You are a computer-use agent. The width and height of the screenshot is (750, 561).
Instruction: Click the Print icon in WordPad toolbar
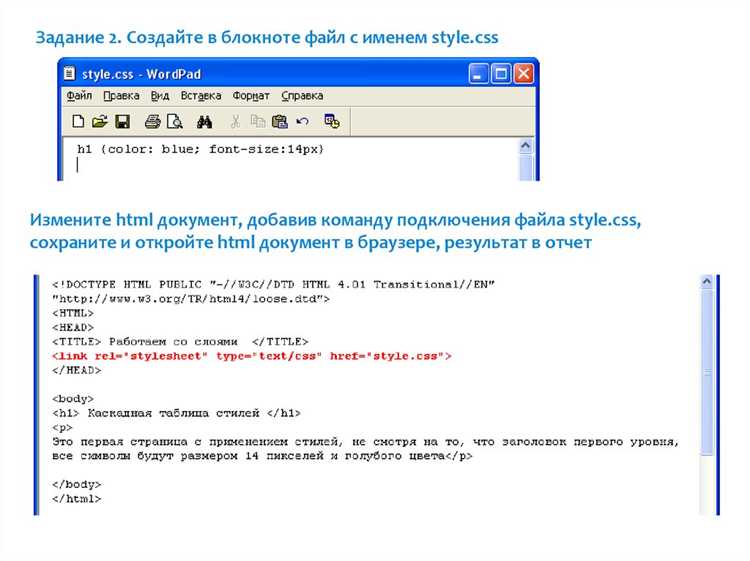click(153, 121)
